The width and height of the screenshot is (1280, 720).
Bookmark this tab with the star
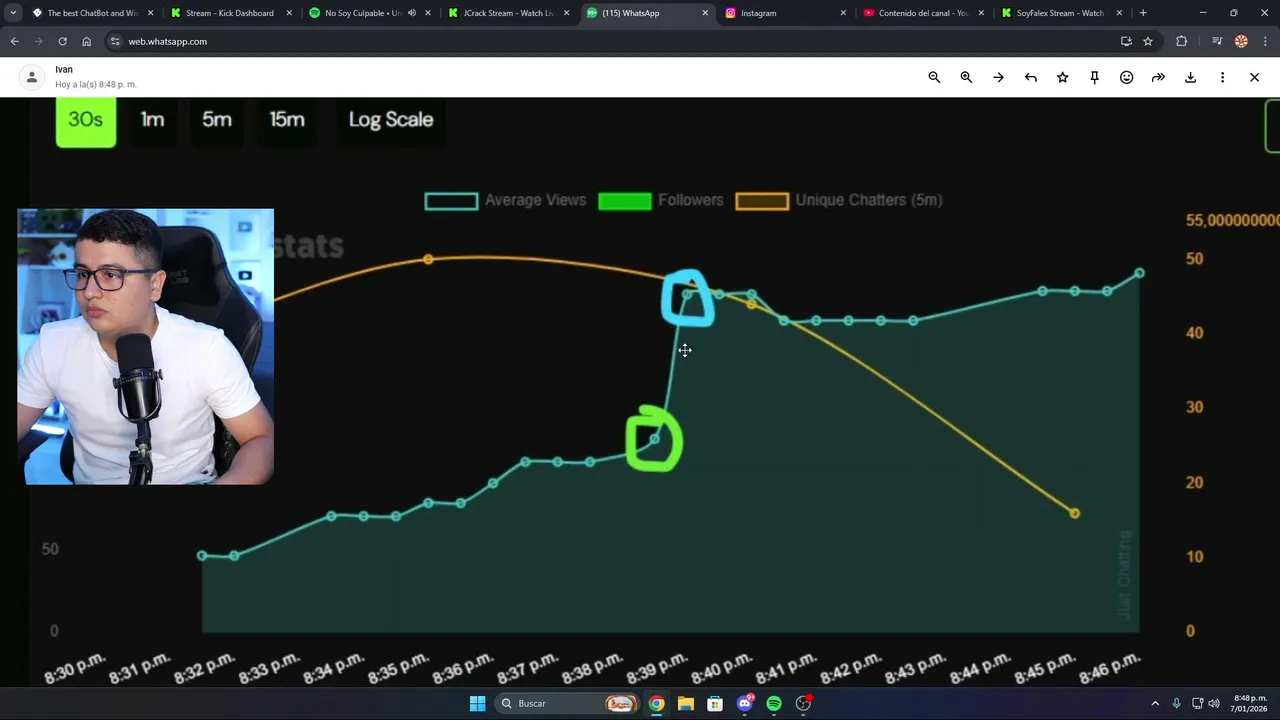1148,41
